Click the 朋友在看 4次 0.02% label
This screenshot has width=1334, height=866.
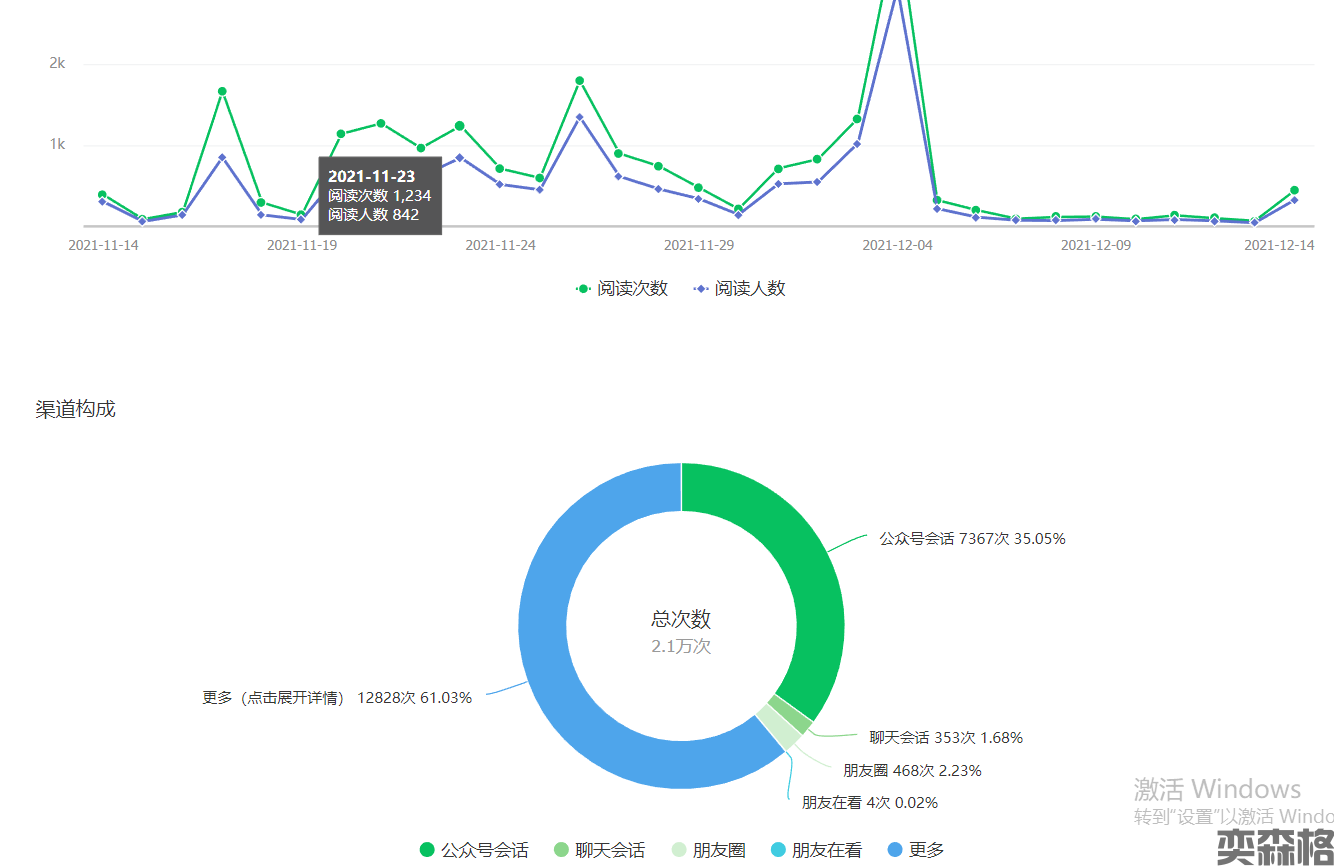tap(870, 802)
